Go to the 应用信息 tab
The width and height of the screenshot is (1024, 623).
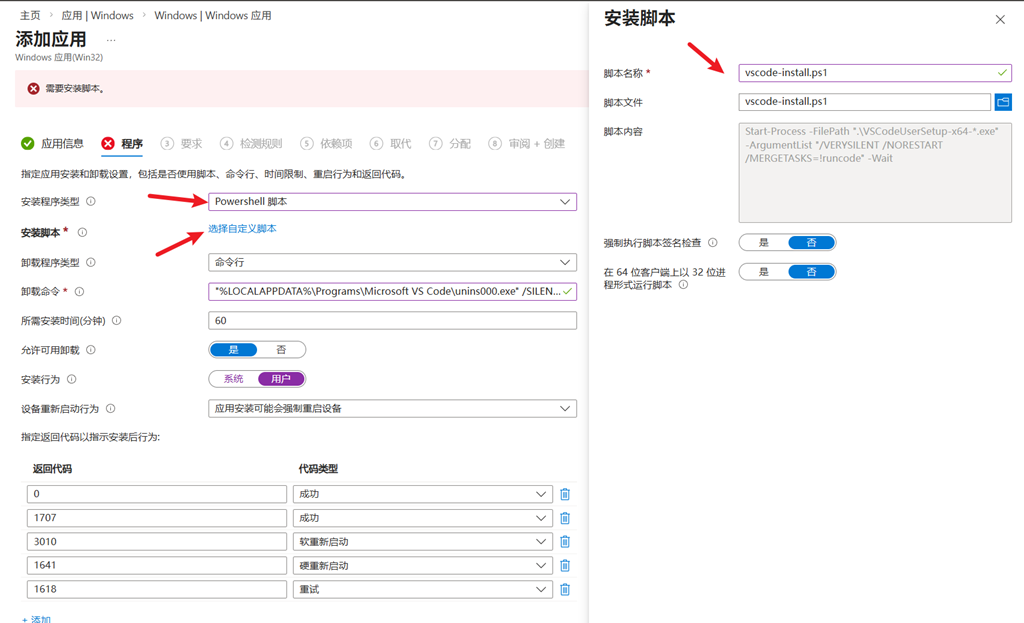point(52,144)
